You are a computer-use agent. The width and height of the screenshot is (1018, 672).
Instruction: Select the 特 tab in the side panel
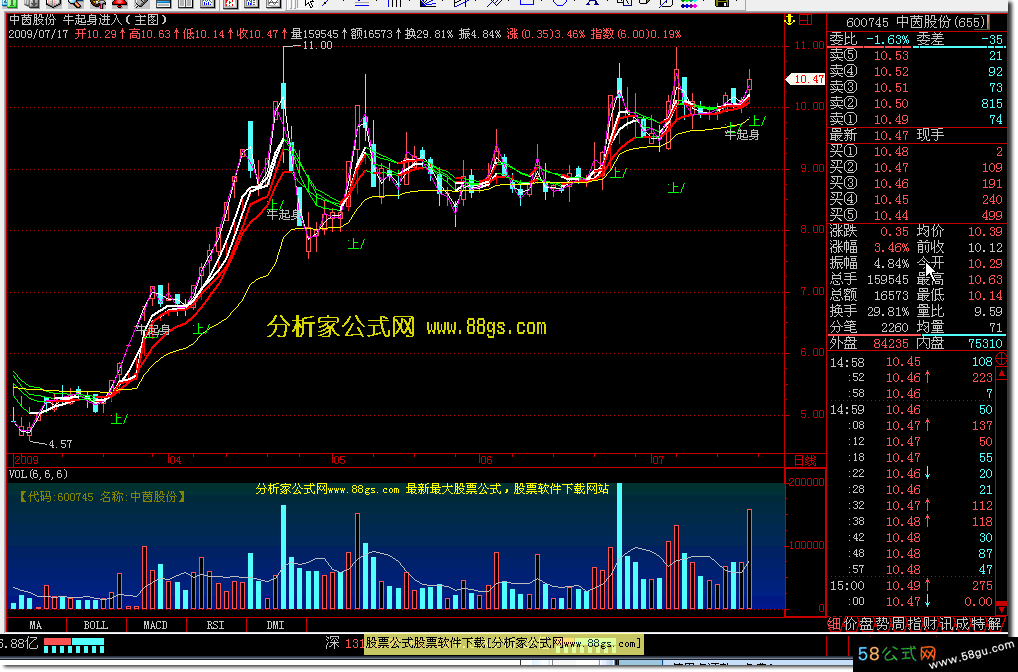click(978, 625)
